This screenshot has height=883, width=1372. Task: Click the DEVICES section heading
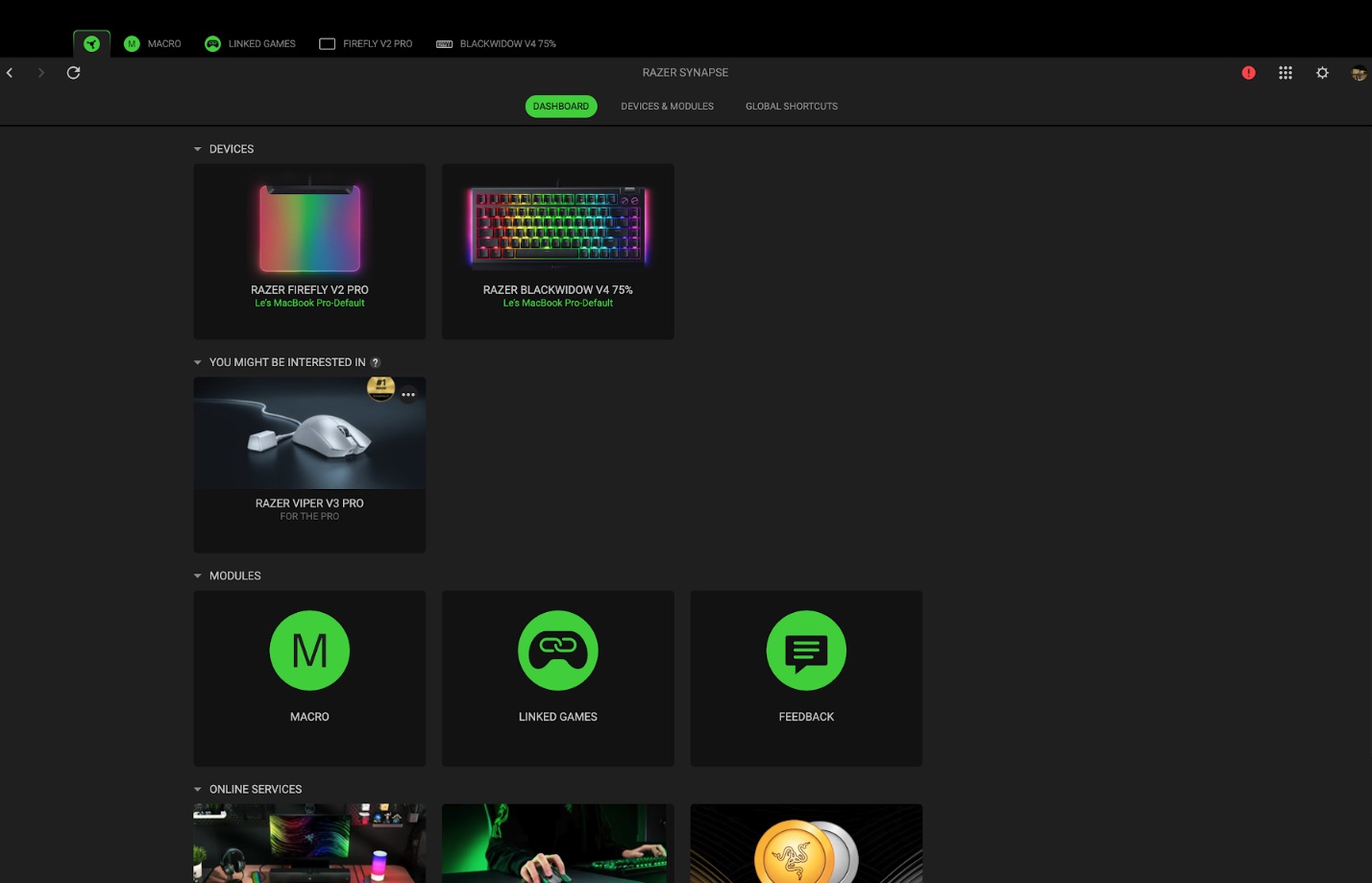pyautogui.click(x=232, y=149)
